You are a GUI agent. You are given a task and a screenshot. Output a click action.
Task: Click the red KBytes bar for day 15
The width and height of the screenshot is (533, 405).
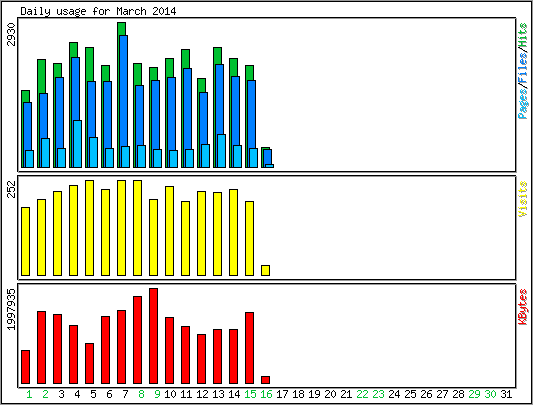coord(250,348)
